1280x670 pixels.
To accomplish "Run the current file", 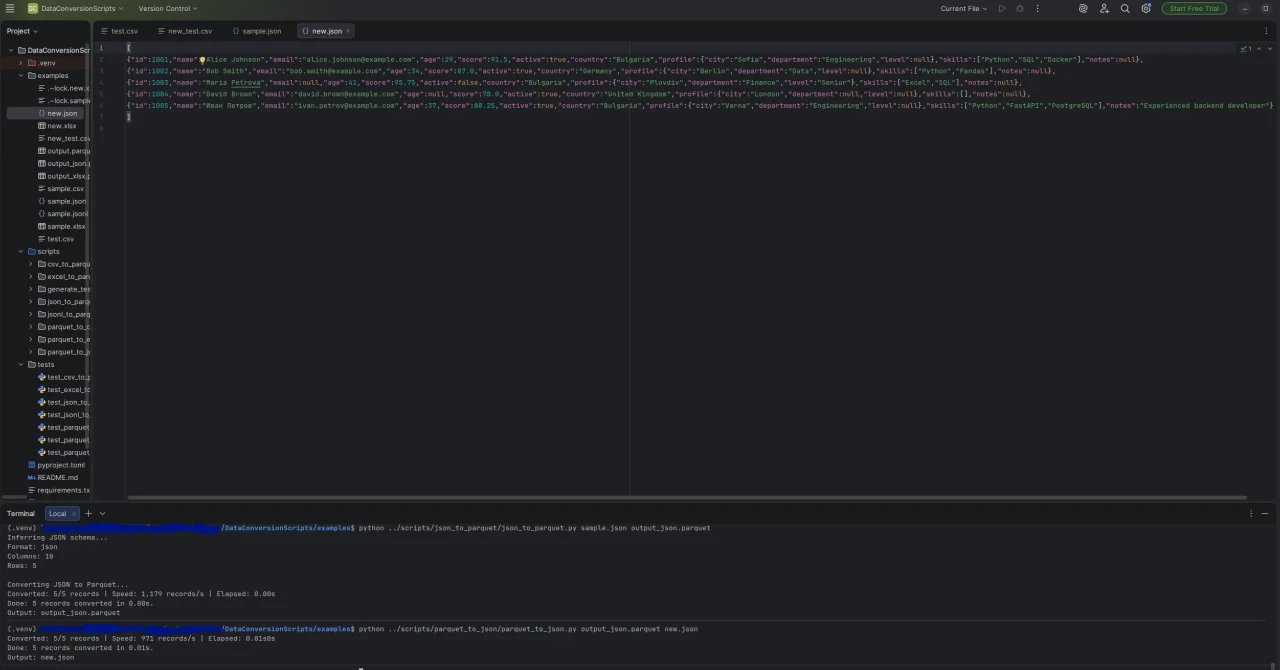I will [1002, 8].
